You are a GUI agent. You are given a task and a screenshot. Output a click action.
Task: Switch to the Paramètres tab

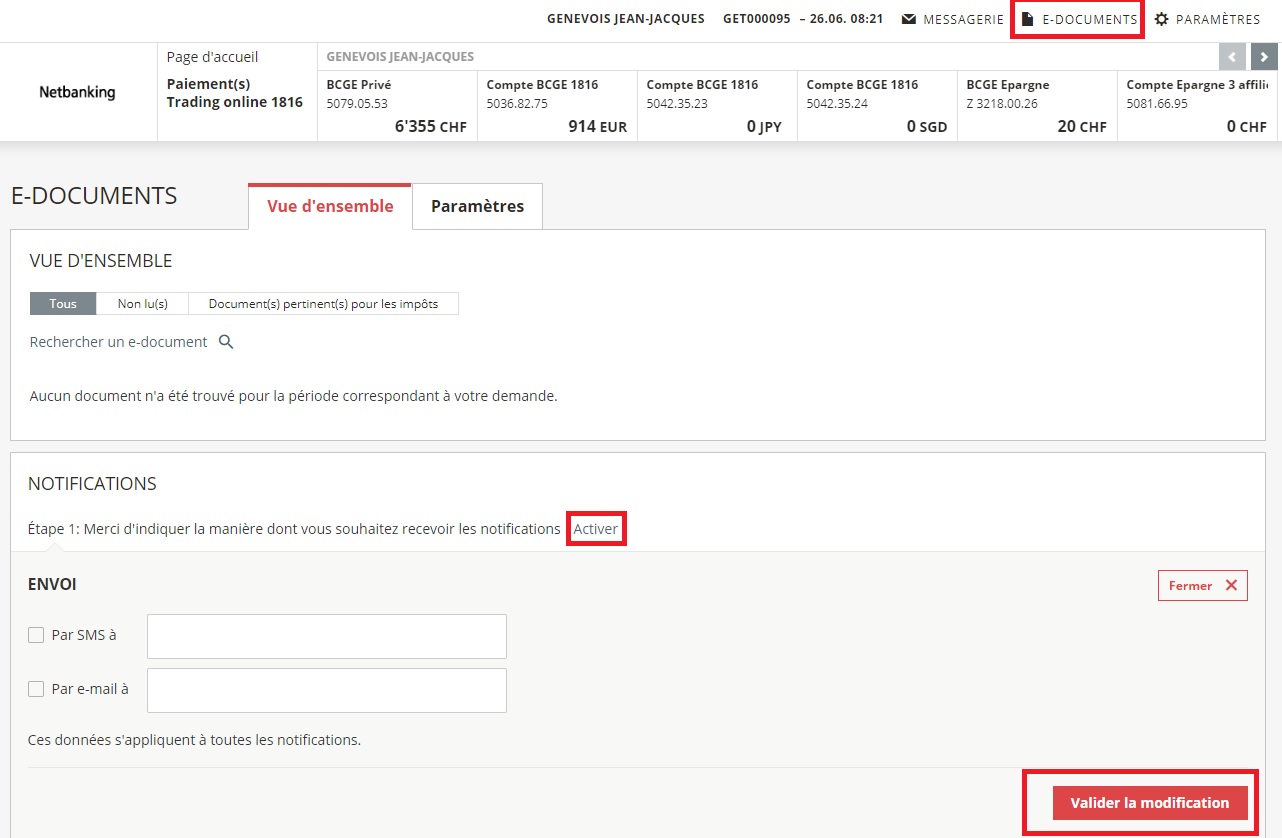tap(477, 206)
